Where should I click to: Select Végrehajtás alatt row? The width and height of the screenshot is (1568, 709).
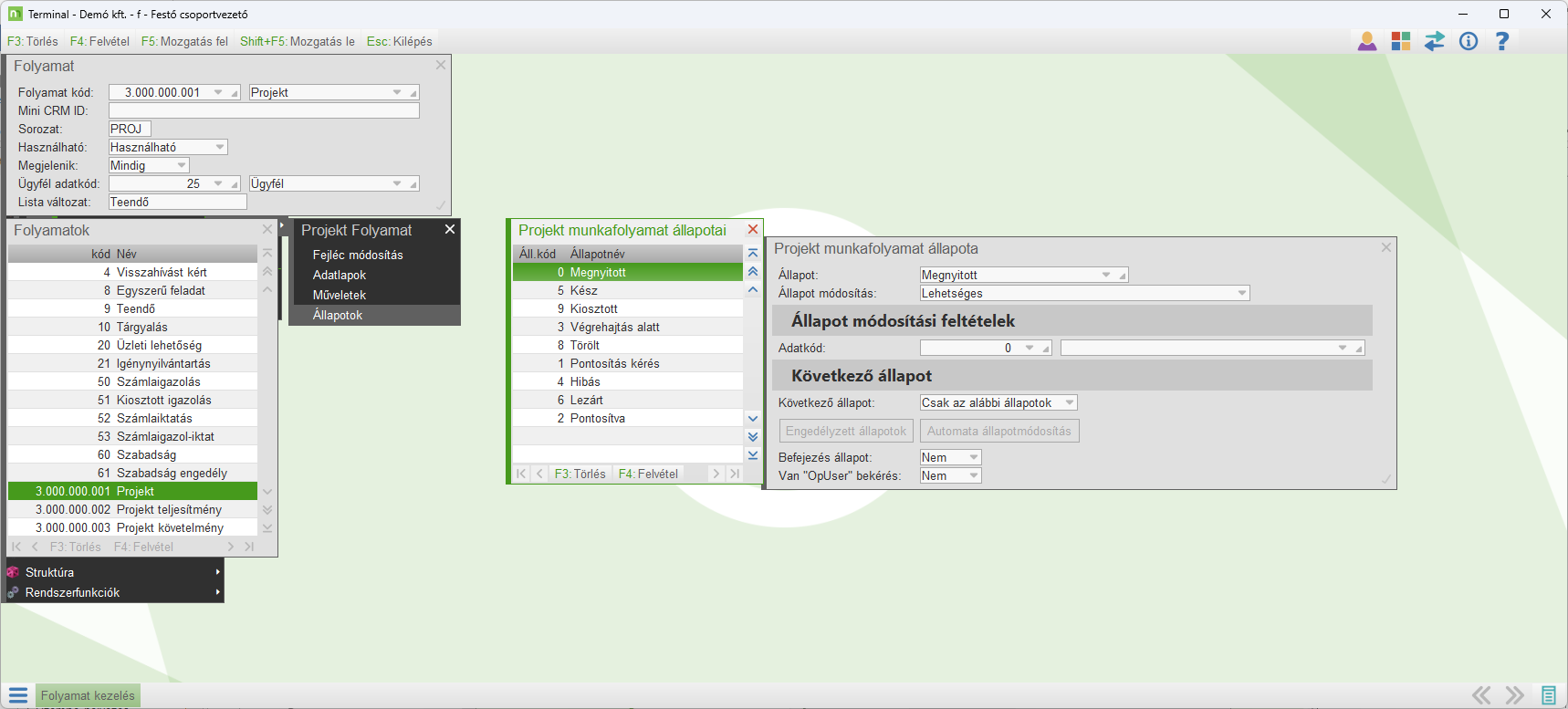click(x=628, y=327)
